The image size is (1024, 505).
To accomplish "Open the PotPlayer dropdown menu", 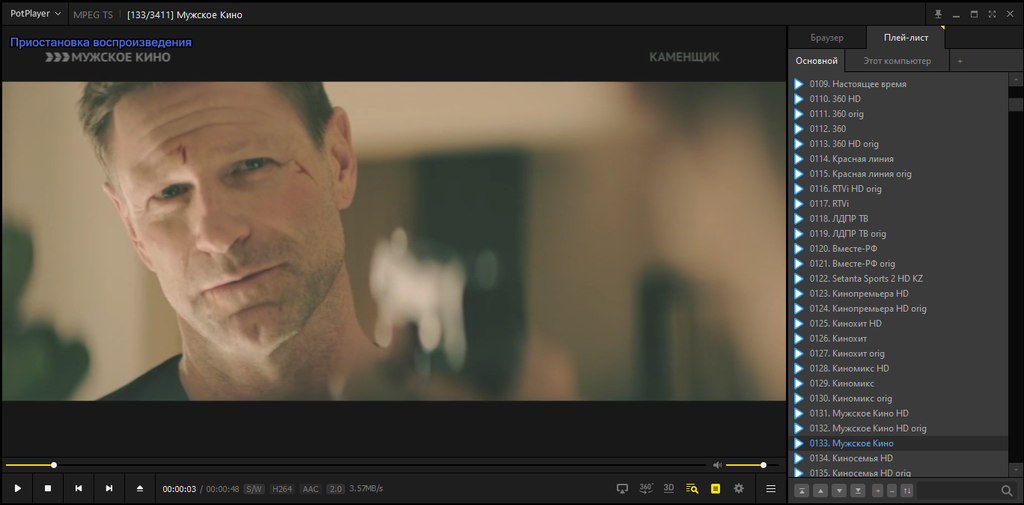I will click(x=35, y=14).
